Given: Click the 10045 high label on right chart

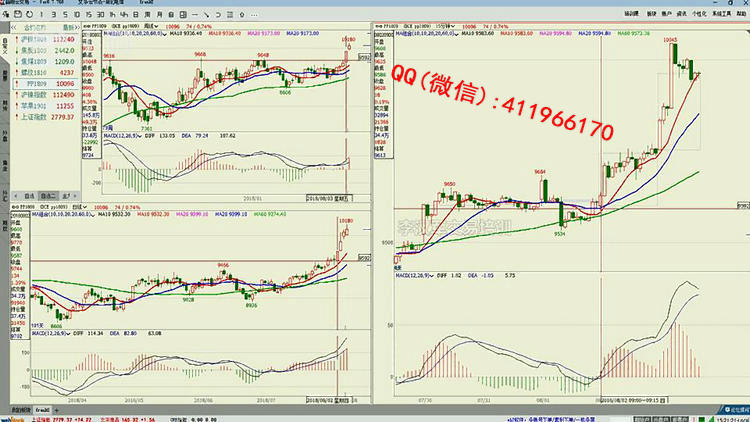Looking at the screenshot, I should click(x=670, y=40).
